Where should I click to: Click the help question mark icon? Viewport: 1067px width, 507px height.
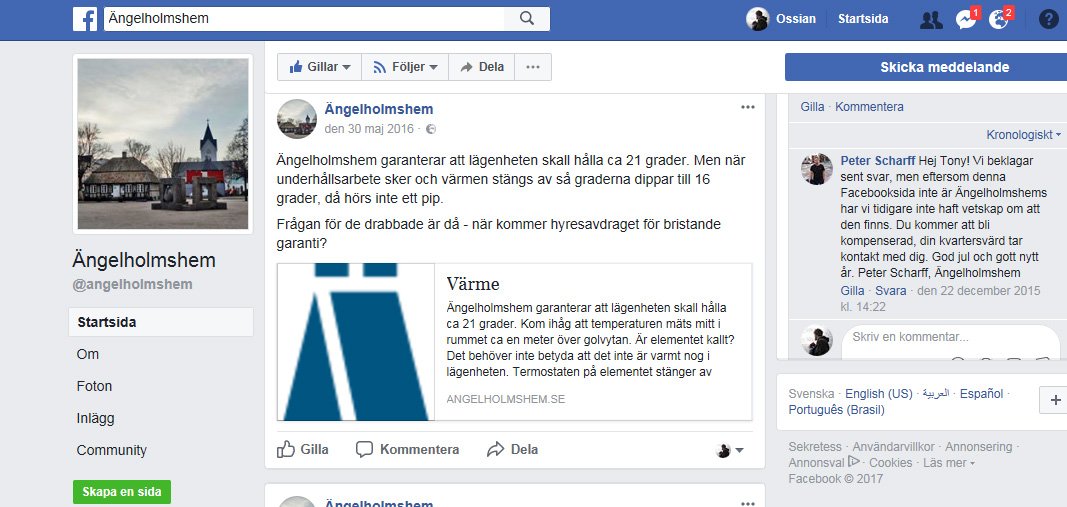pyautogui.click(x=1049, y=19)
